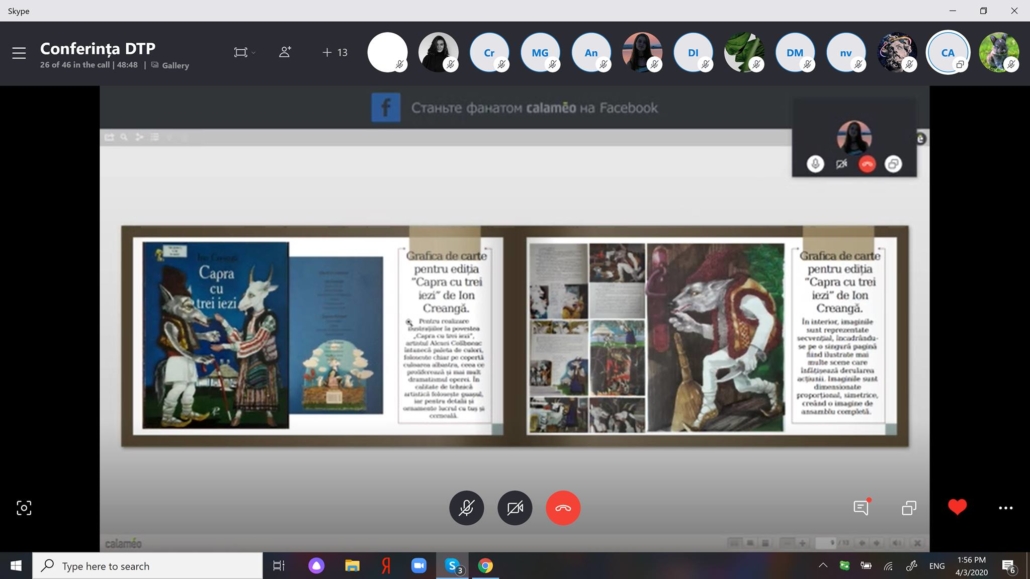Toggle microphone in the floating self-view panel
Viewport: 1030px width, 579px height.
[x=816, y=164]
